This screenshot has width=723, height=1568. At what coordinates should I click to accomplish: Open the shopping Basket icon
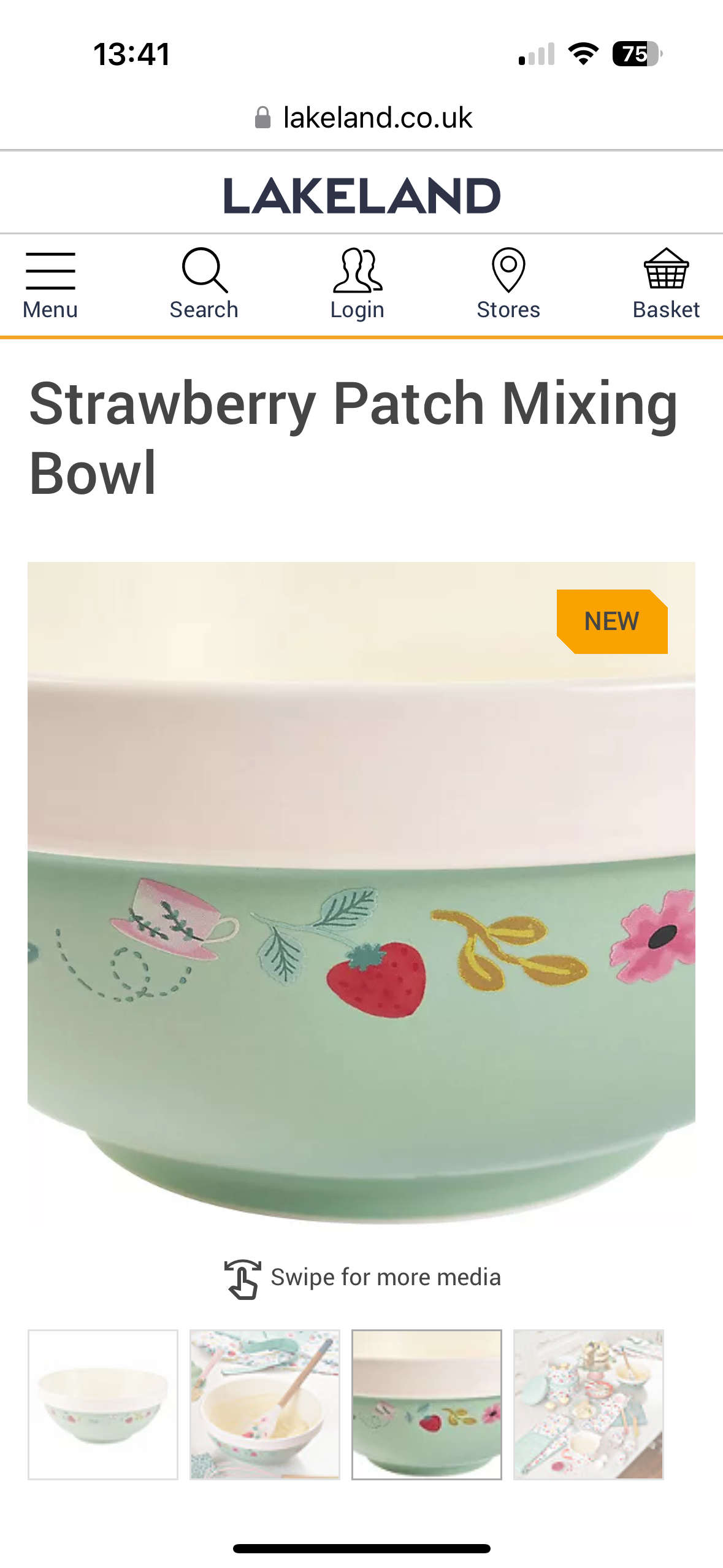(x=666, y=269)
